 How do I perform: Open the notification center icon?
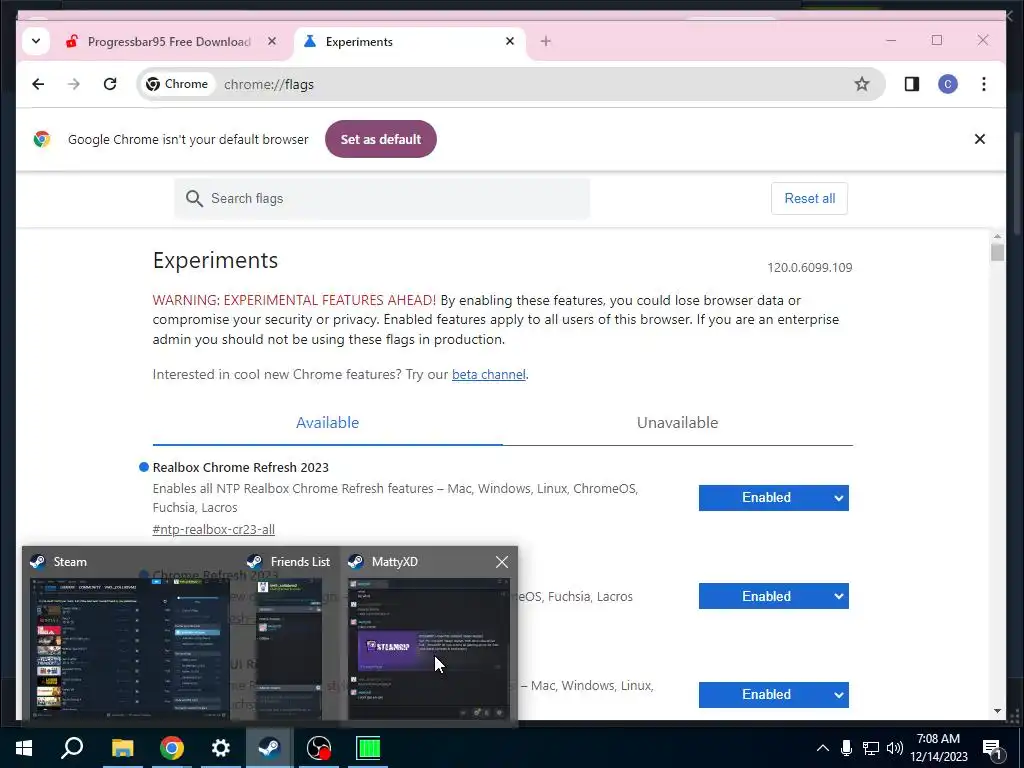coord(993,748)
